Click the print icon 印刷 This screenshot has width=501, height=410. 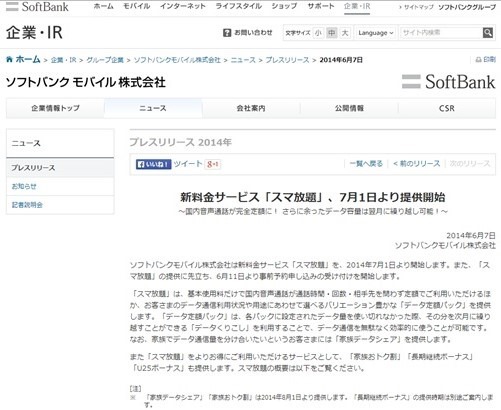tap(486, 60)
